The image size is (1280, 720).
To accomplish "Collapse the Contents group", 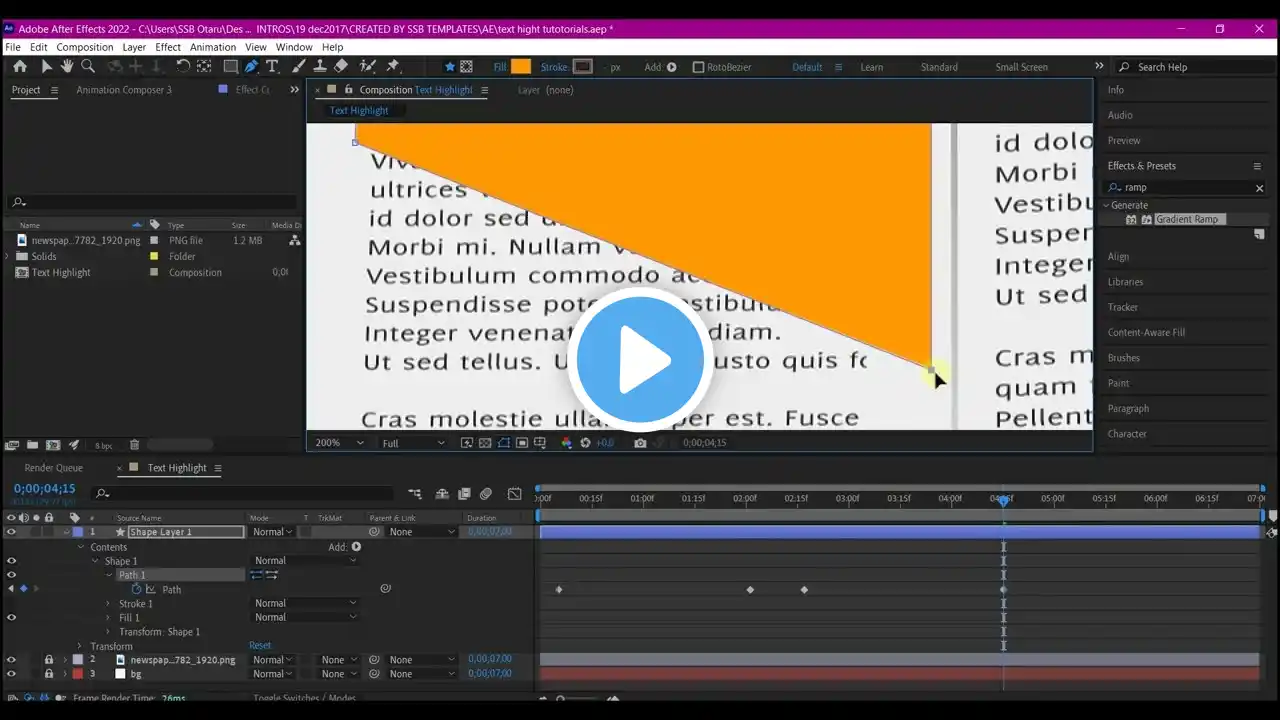I will pos(81,547).
